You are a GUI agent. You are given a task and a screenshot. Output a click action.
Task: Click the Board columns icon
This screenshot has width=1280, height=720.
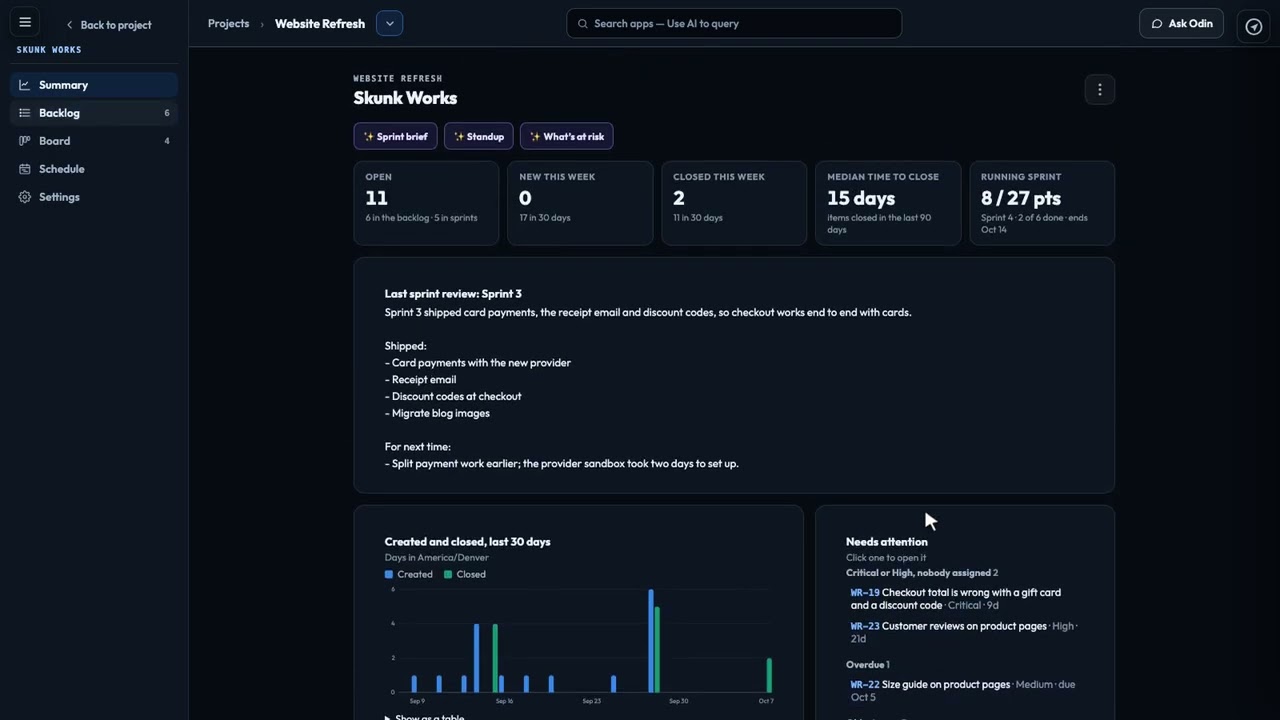[x=25, y=141]
